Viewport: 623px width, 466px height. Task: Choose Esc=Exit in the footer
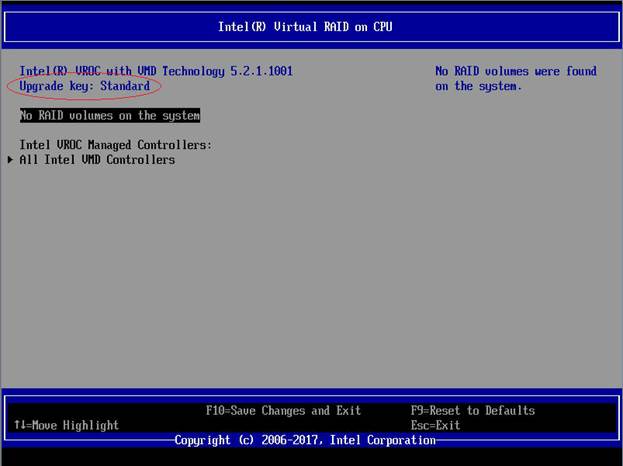435,425
